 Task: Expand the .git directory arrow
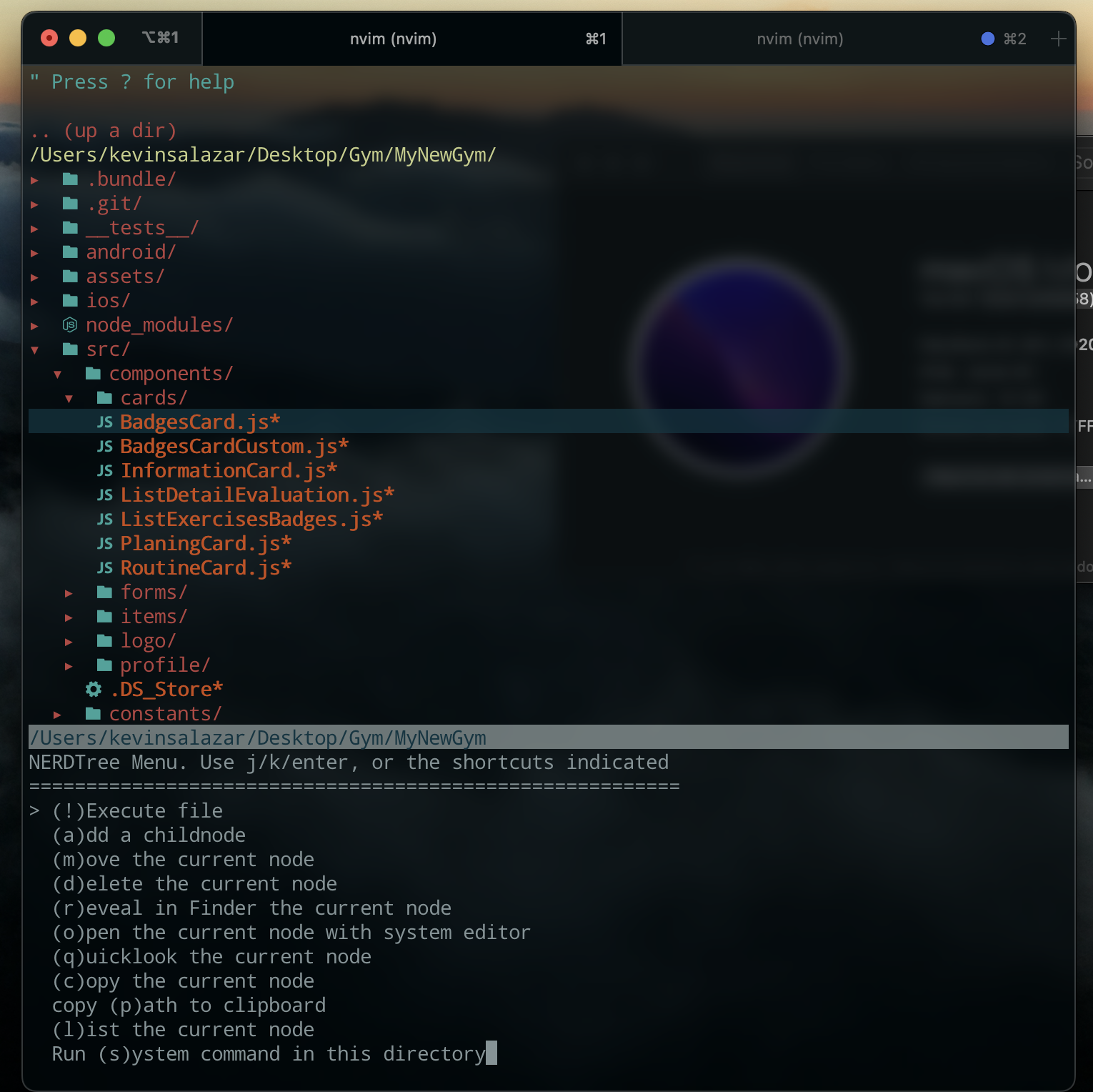pos(34,204)
